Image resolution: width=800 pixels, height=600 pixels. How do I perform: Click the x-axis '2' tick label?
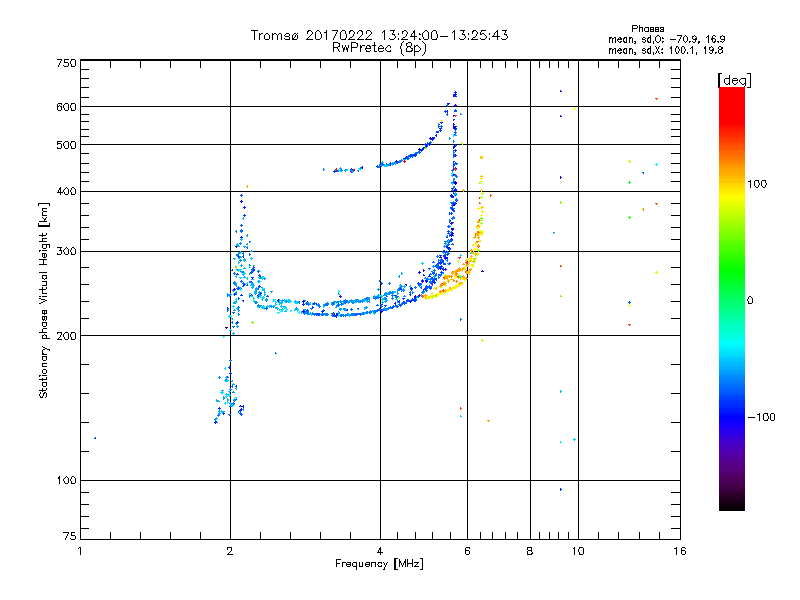(x=230, y=551)
